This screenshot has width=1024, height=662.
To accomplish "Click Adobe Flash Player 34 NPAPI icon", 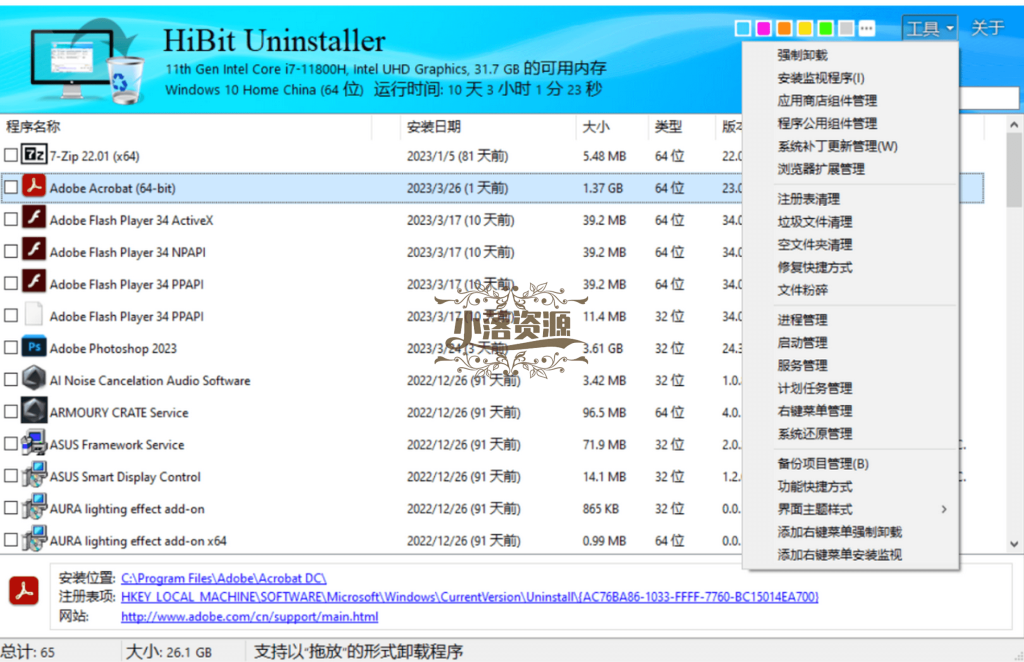I will [34, 251].
